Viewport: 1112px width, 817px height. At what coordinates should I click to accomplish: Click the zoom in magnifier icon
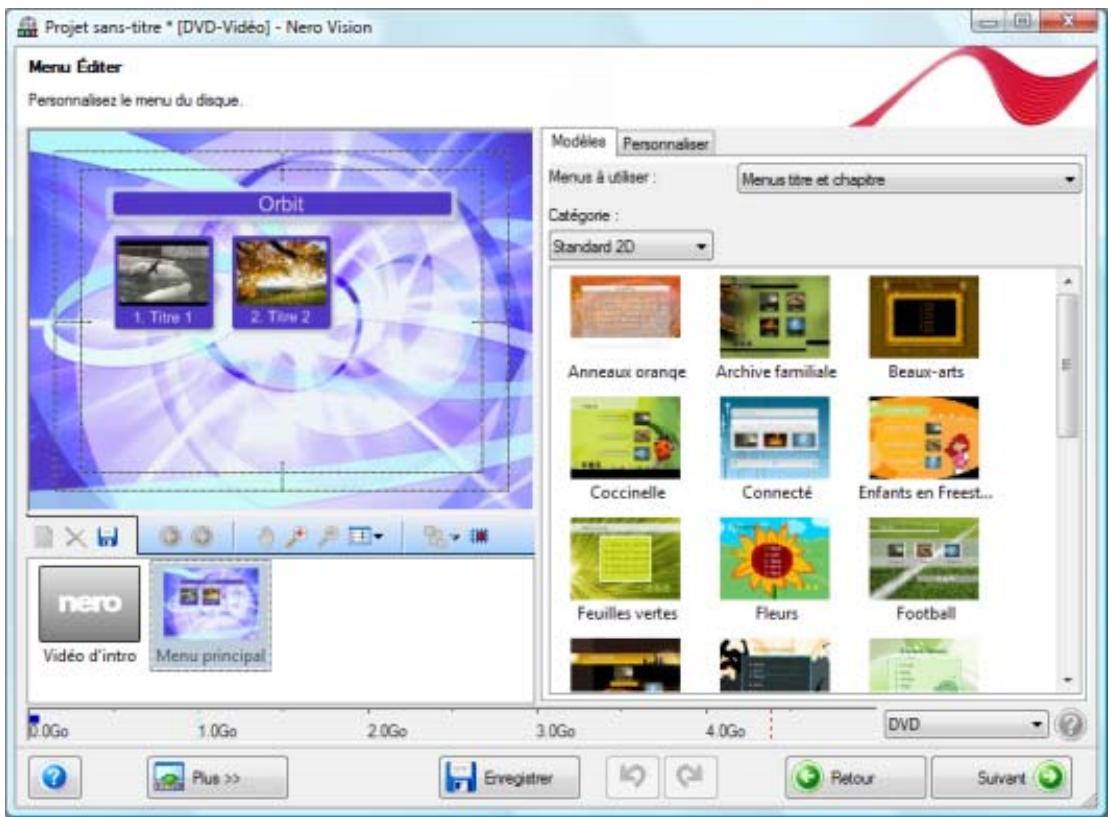[x=296, y=537]
